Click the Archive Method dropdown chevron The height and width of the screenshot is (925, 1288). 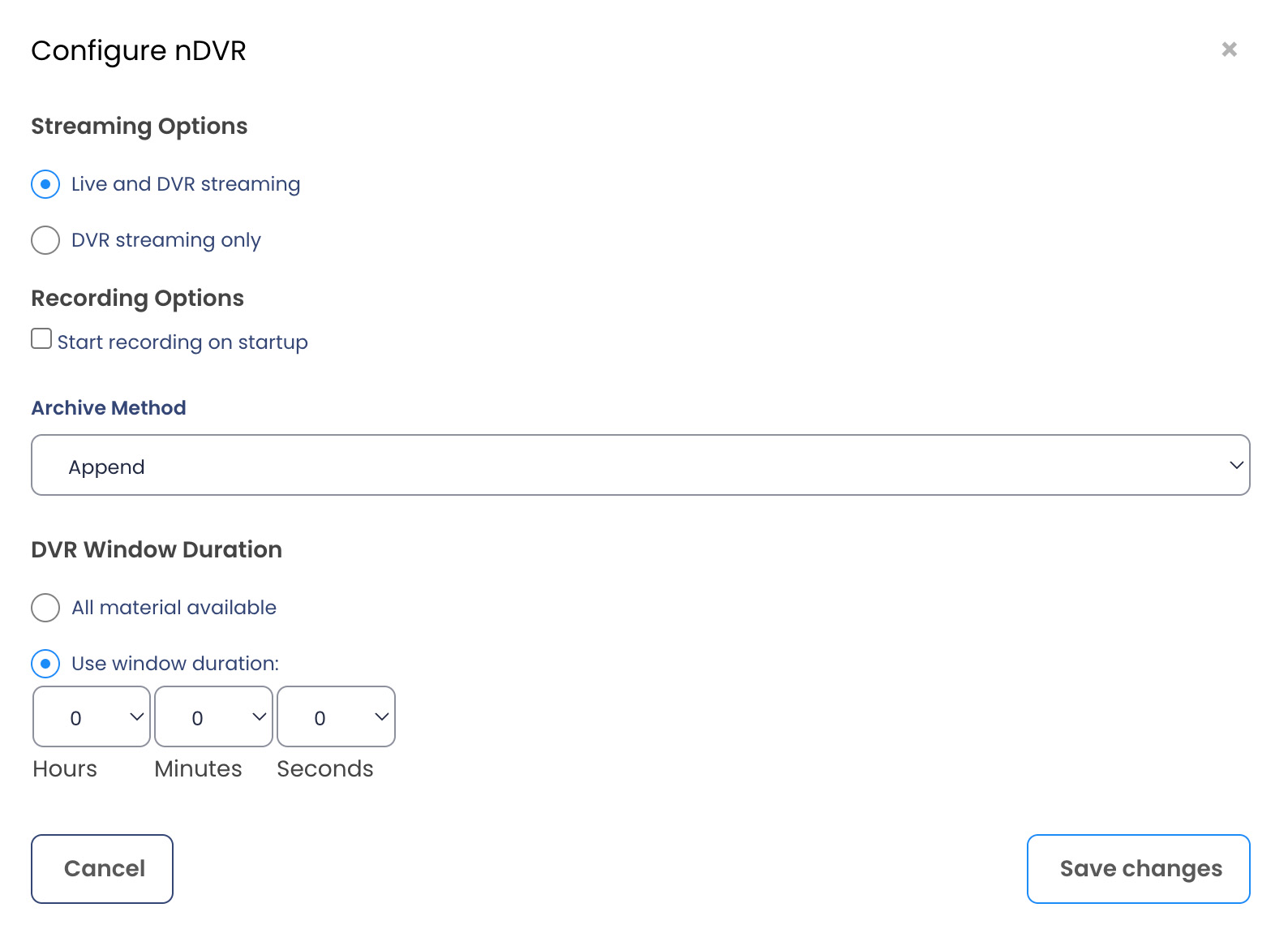click(x=1236, y=465)
